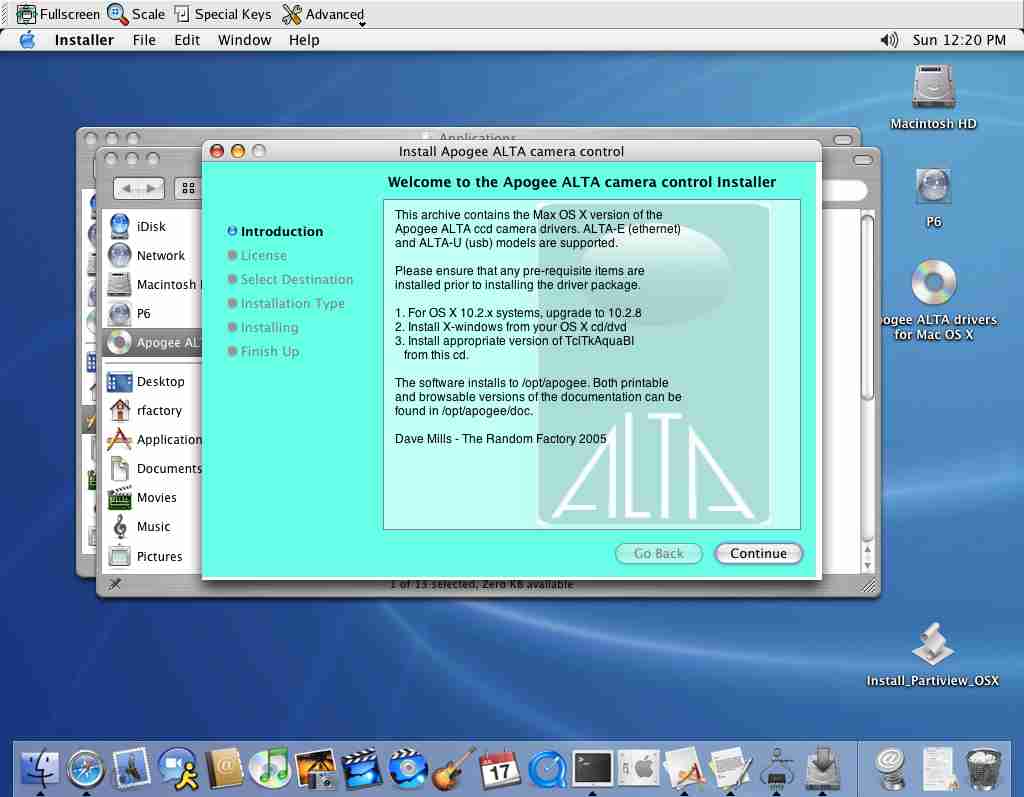
Task: Launch QuickTime Player from the Dock
Action: pos(546,768)
